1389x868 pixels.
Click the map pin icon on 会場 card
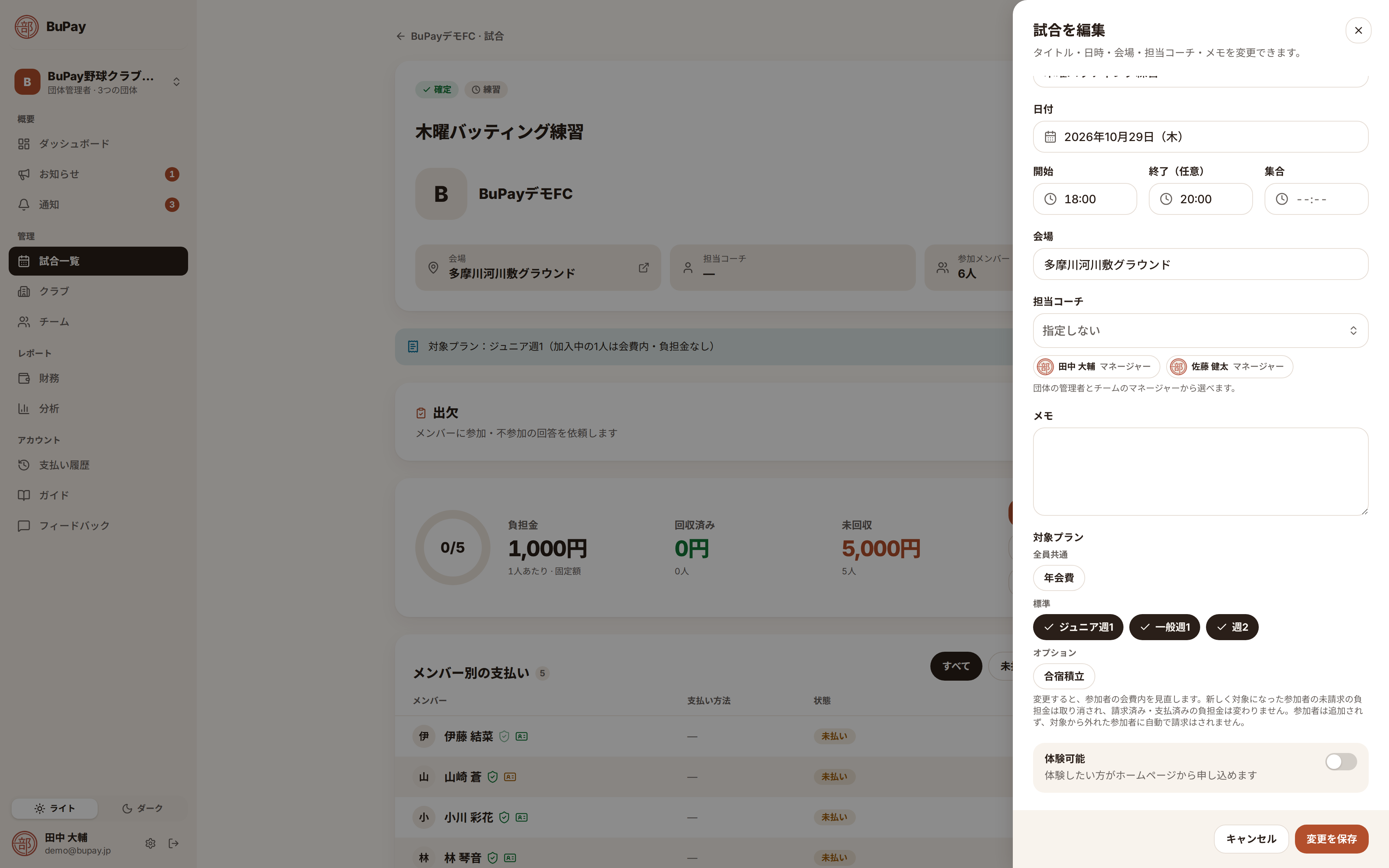[433, 268]
